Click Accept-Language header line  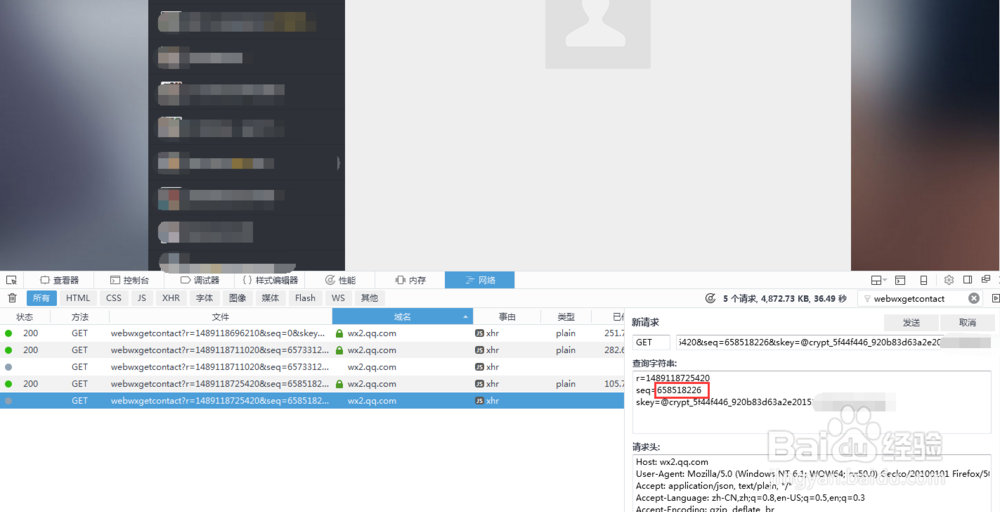pyautogui.click(x=751, y=497)
